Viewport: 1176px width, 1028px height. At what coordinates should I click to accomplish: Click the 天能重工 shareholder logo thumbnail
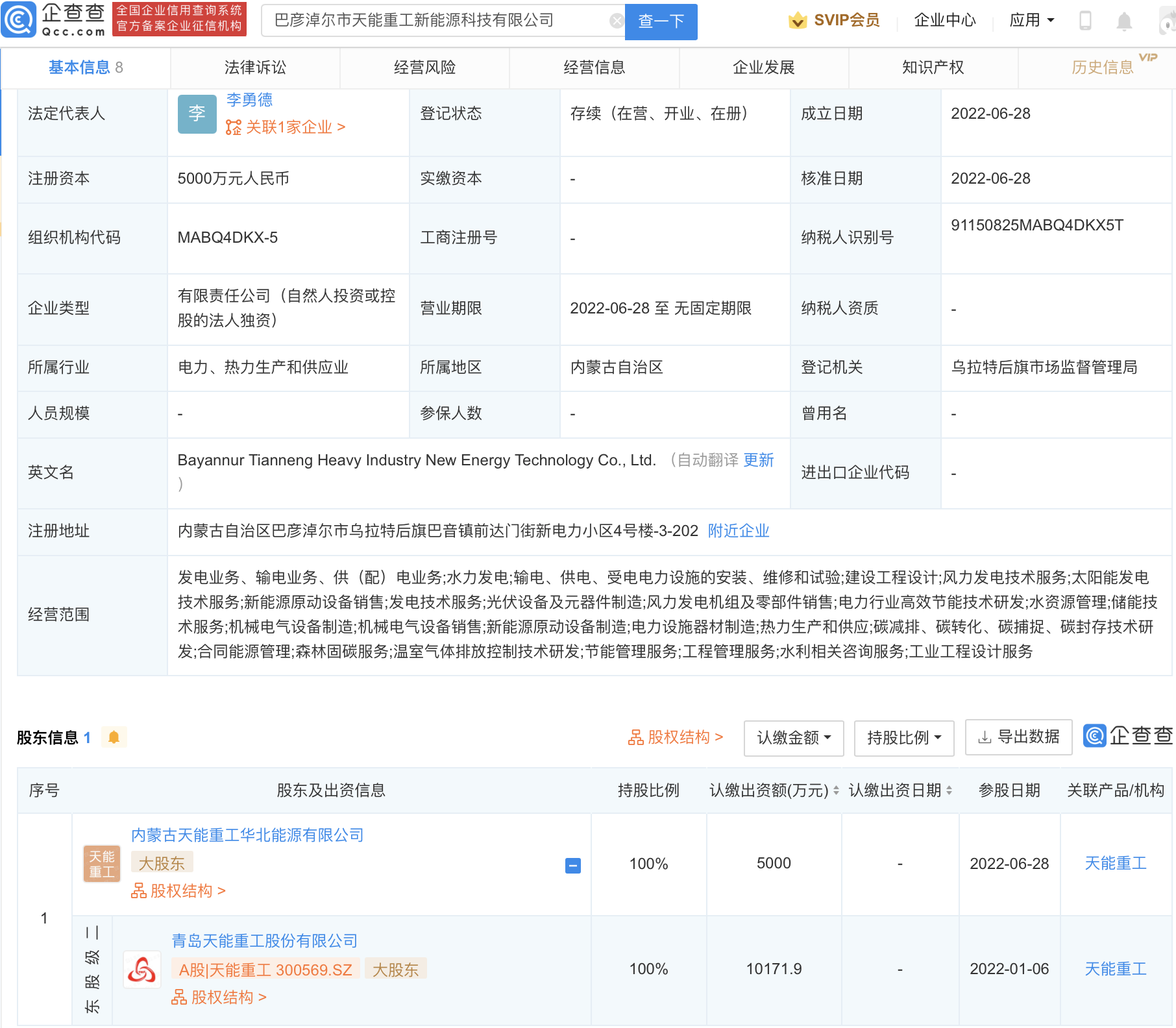102,864
